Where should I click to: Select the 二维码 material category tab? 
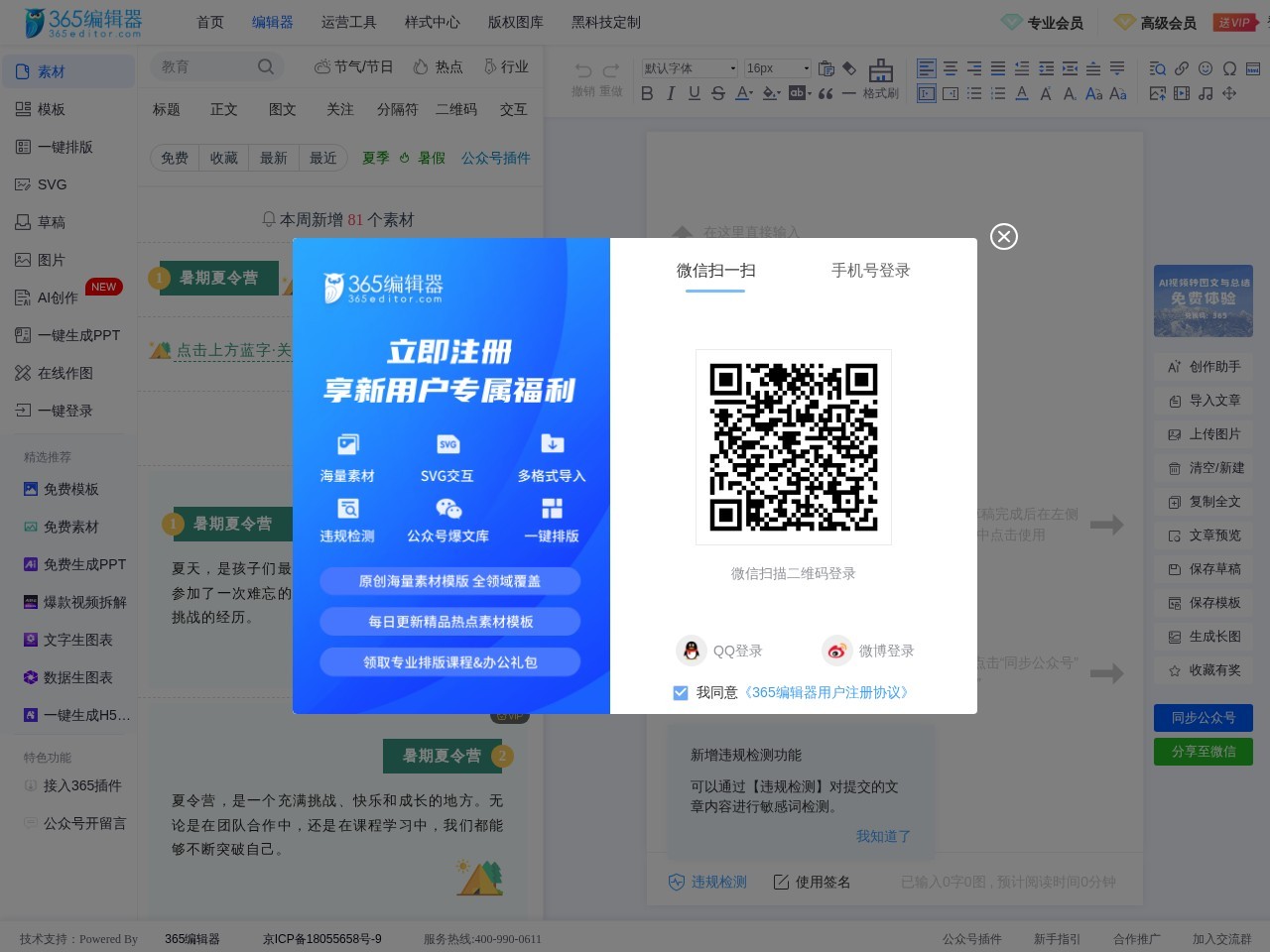[456, 109]
